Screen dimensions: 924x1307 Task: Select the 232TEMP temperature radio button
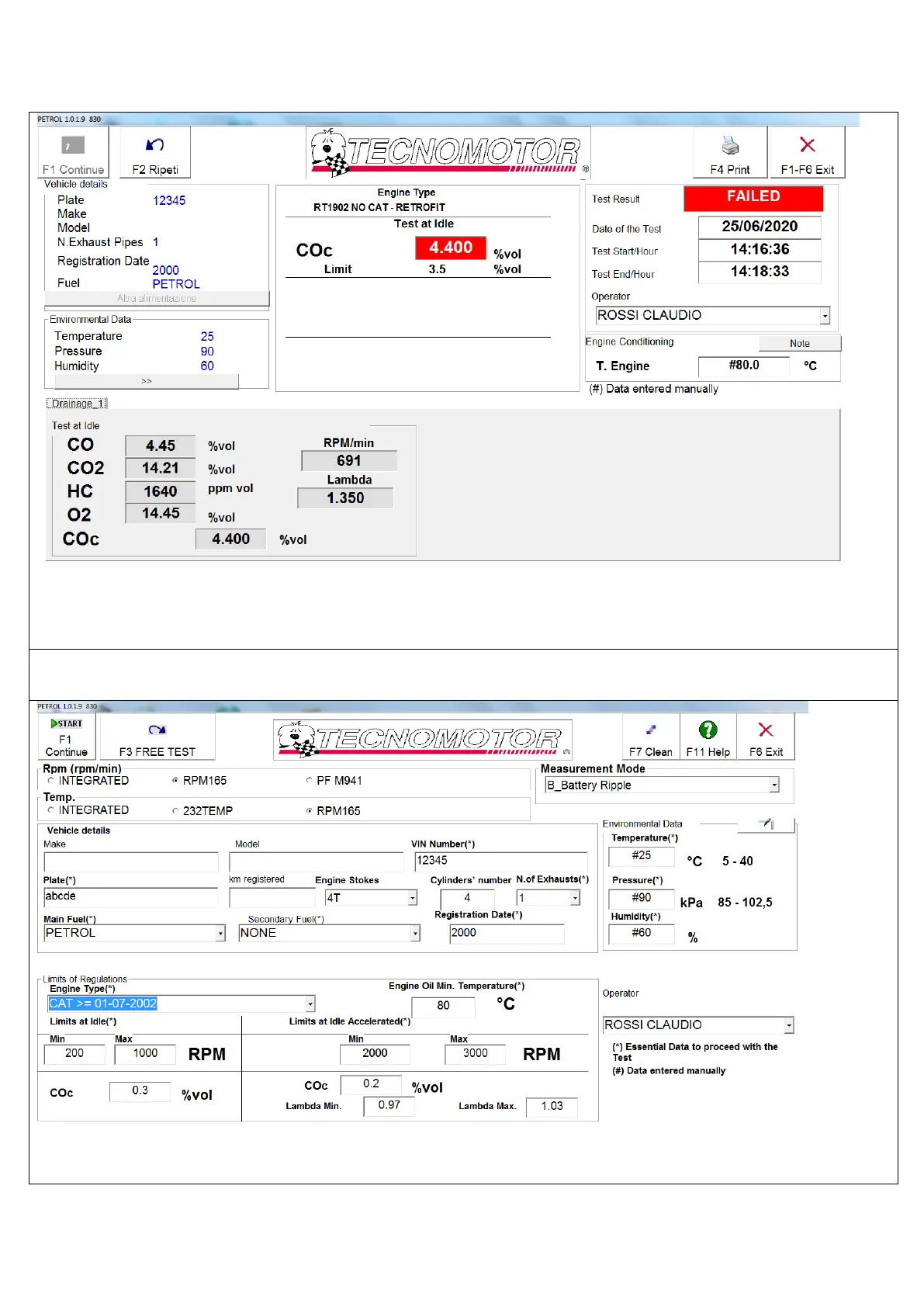(x=175, y=811)
